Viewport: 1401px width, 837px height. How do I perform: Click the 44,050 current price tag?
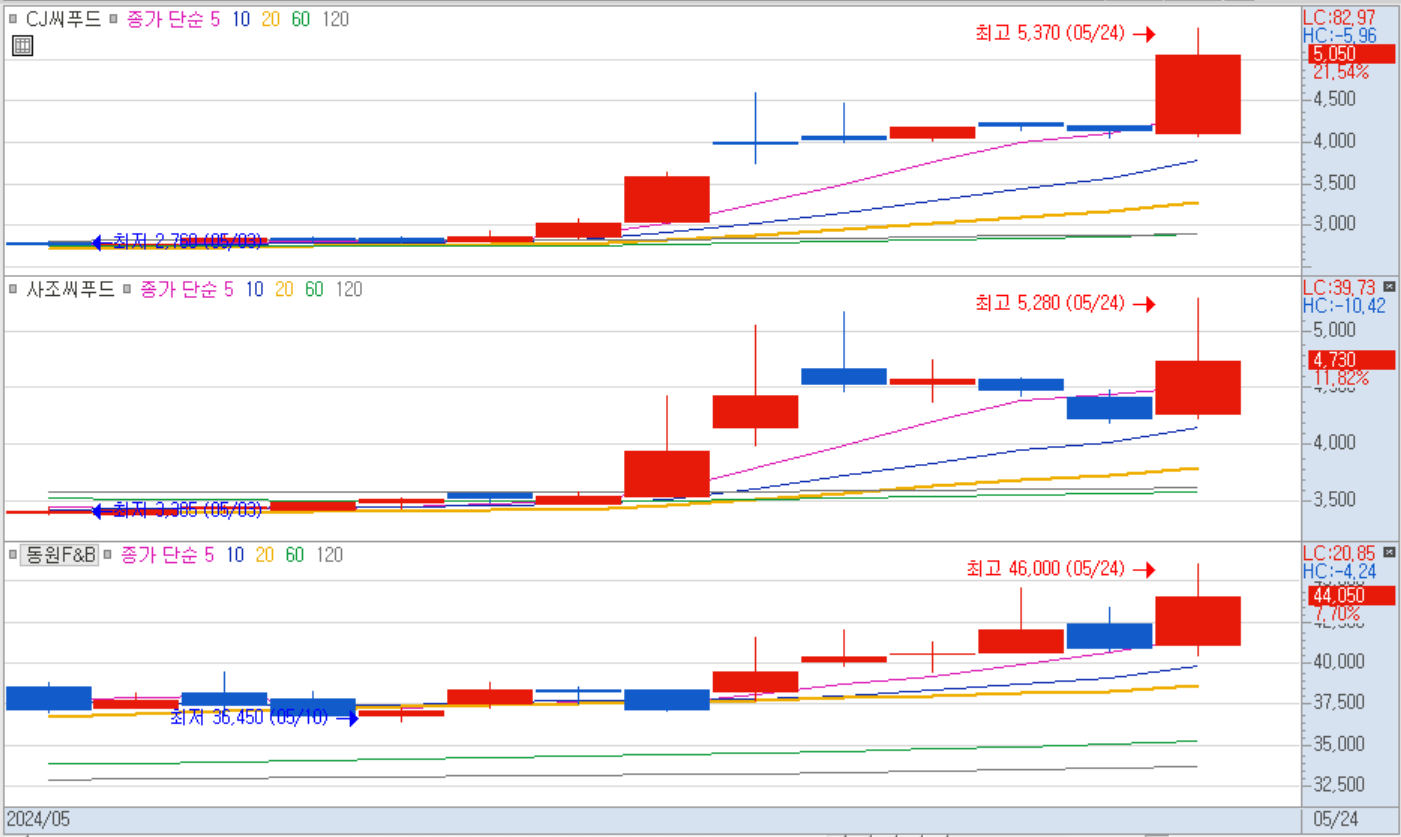coord(1352,596)
